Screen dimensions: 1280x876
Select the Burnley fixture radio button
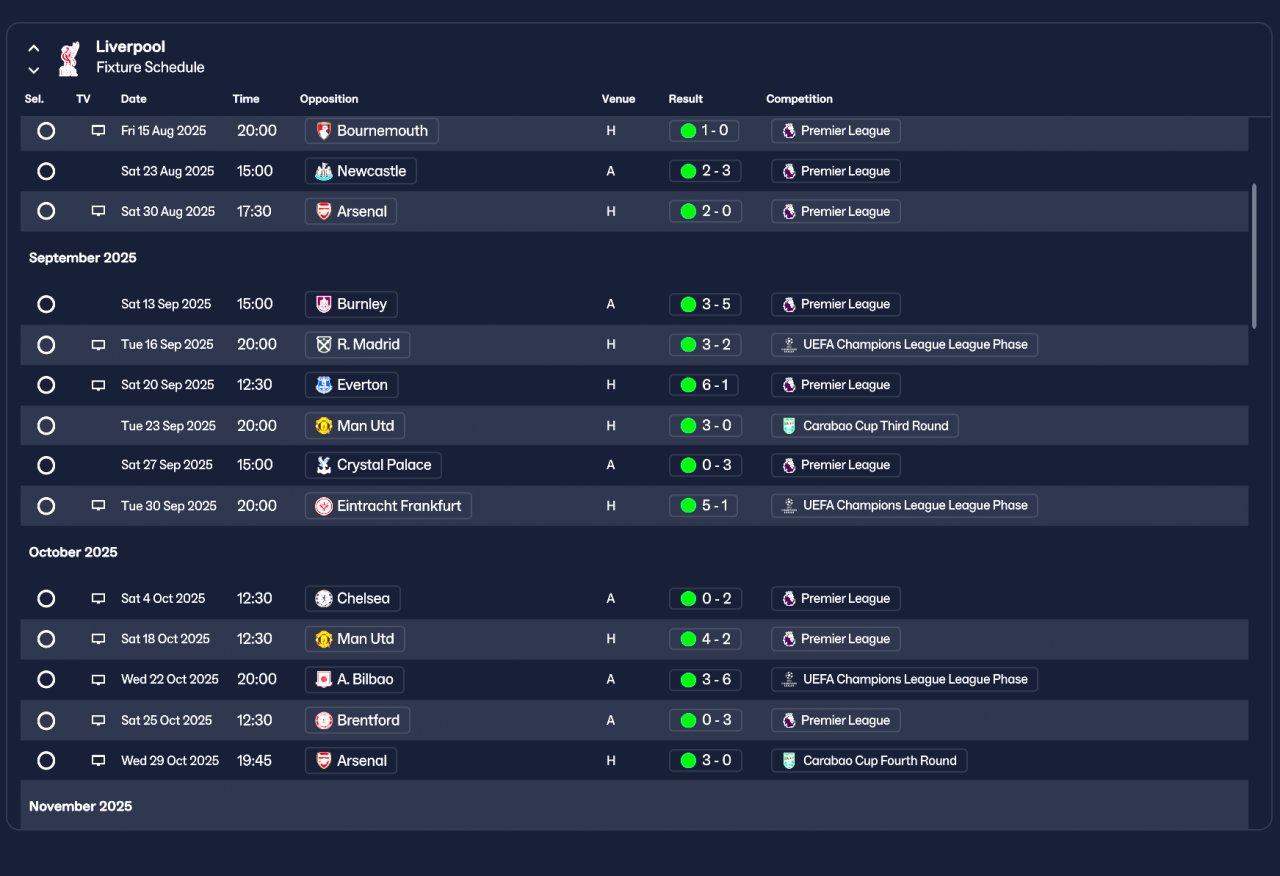(x=46, y=304)
